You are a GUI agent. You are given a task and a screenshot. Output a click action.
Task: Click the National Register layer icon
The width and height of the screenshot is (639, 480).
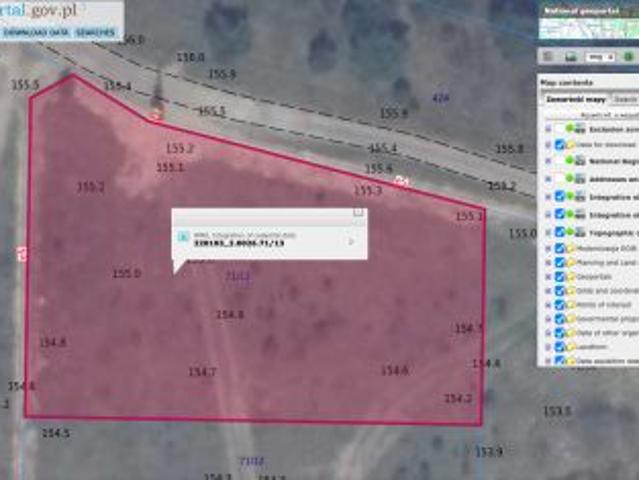click(x=578, y=159)
